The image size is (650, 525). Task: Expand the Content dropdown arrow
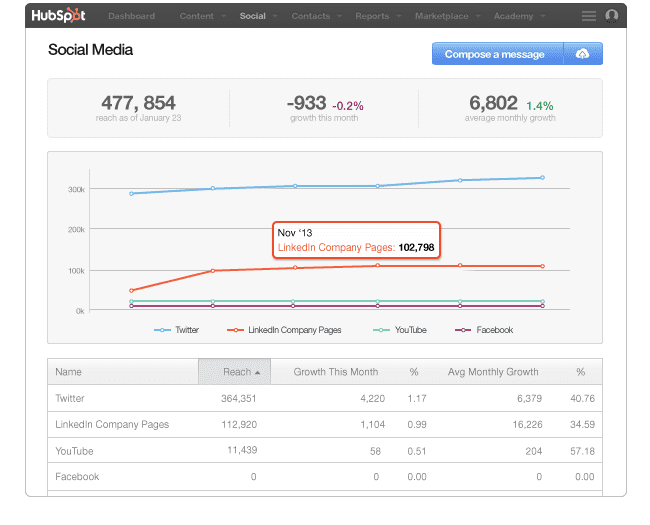(x=223, y=16)
